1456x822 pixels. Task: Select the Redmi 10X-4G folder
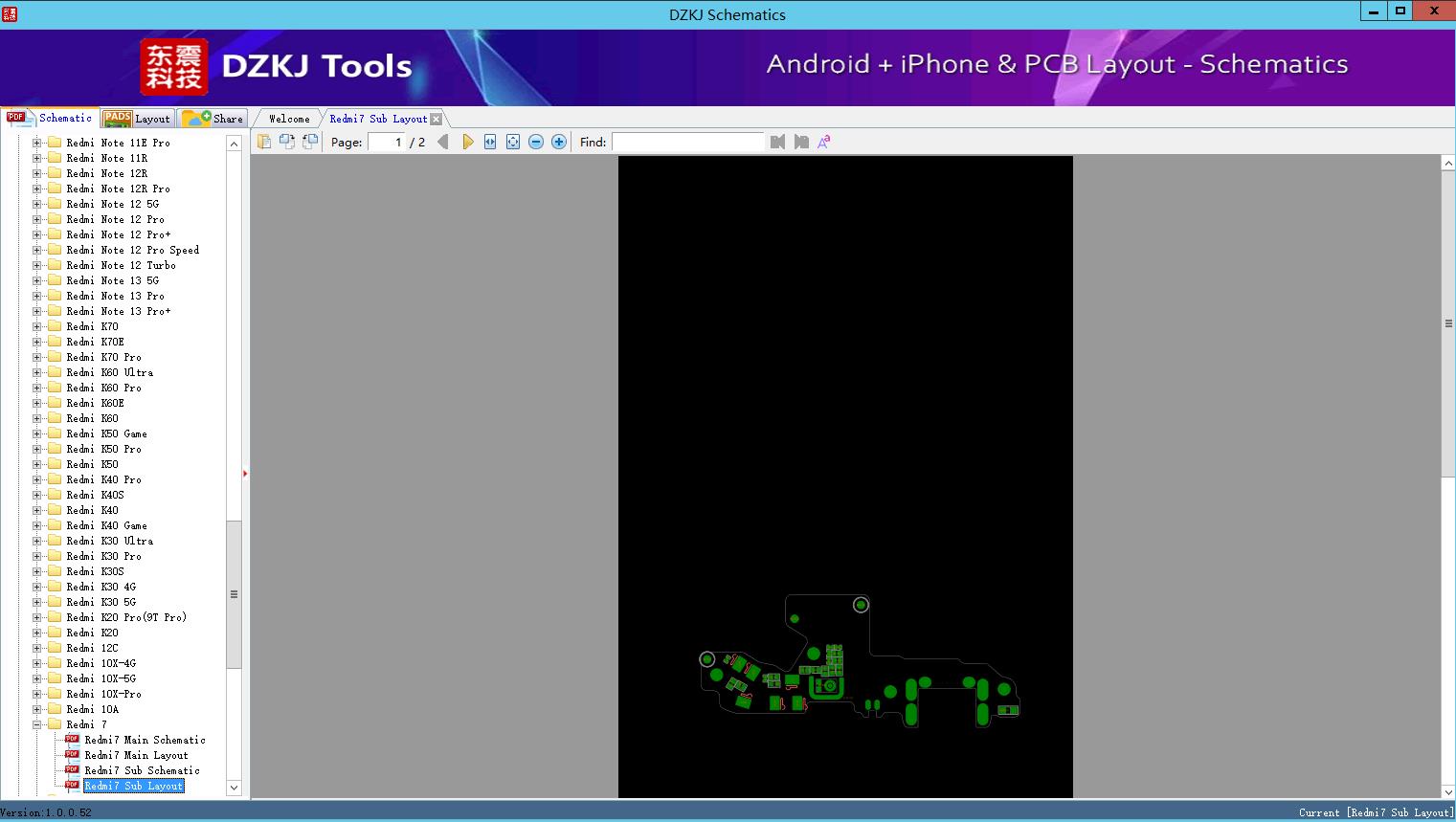point(101,663)
